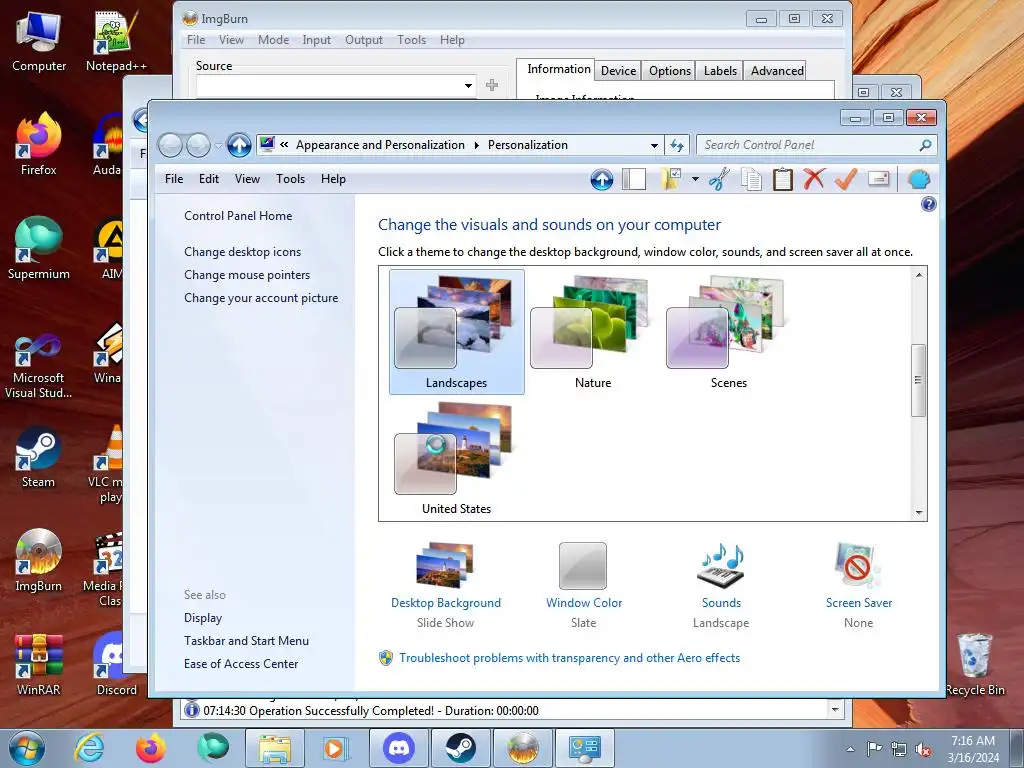The height and width of the screenshot is (768, 1024).
Task: Open ImgBurn Help menu
Action: [452, 40]
